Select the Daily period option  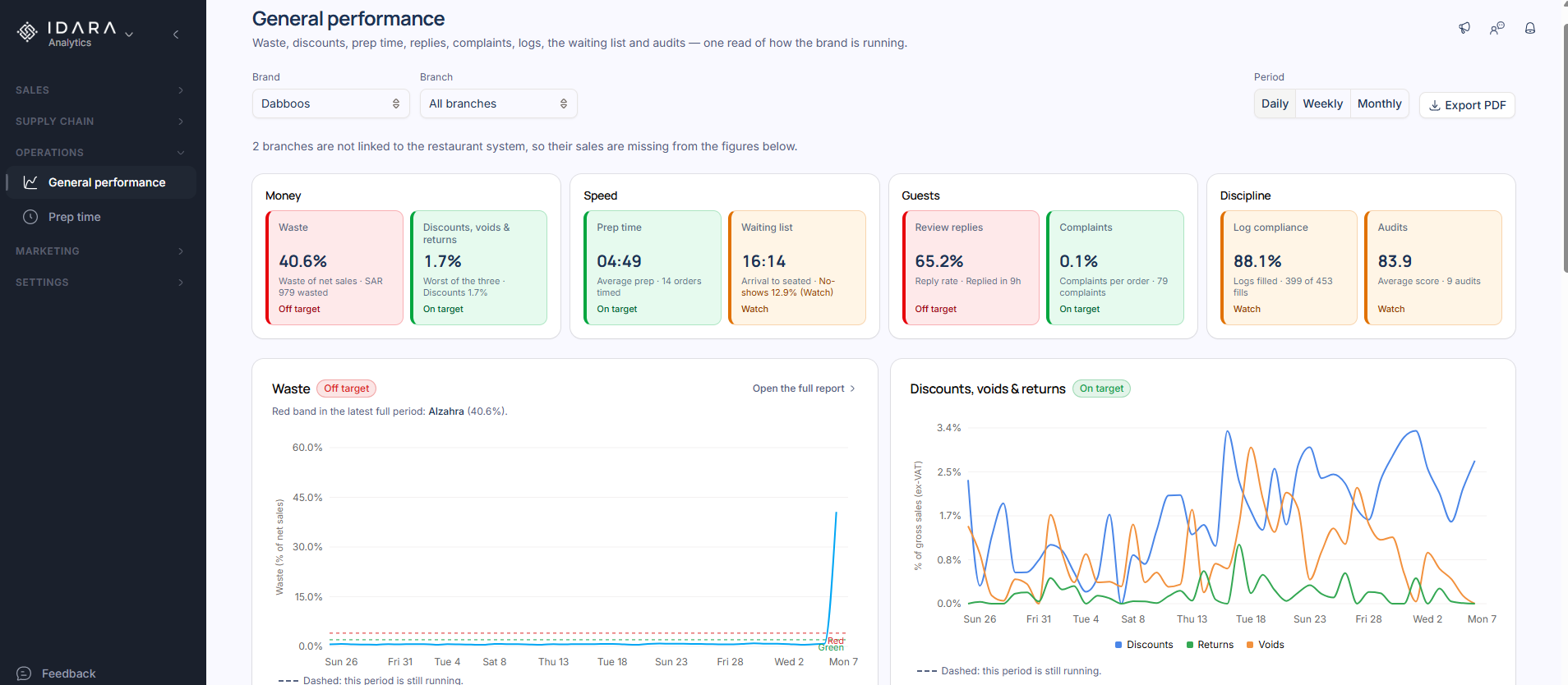pyautogui.click(x=1275, y=103)
